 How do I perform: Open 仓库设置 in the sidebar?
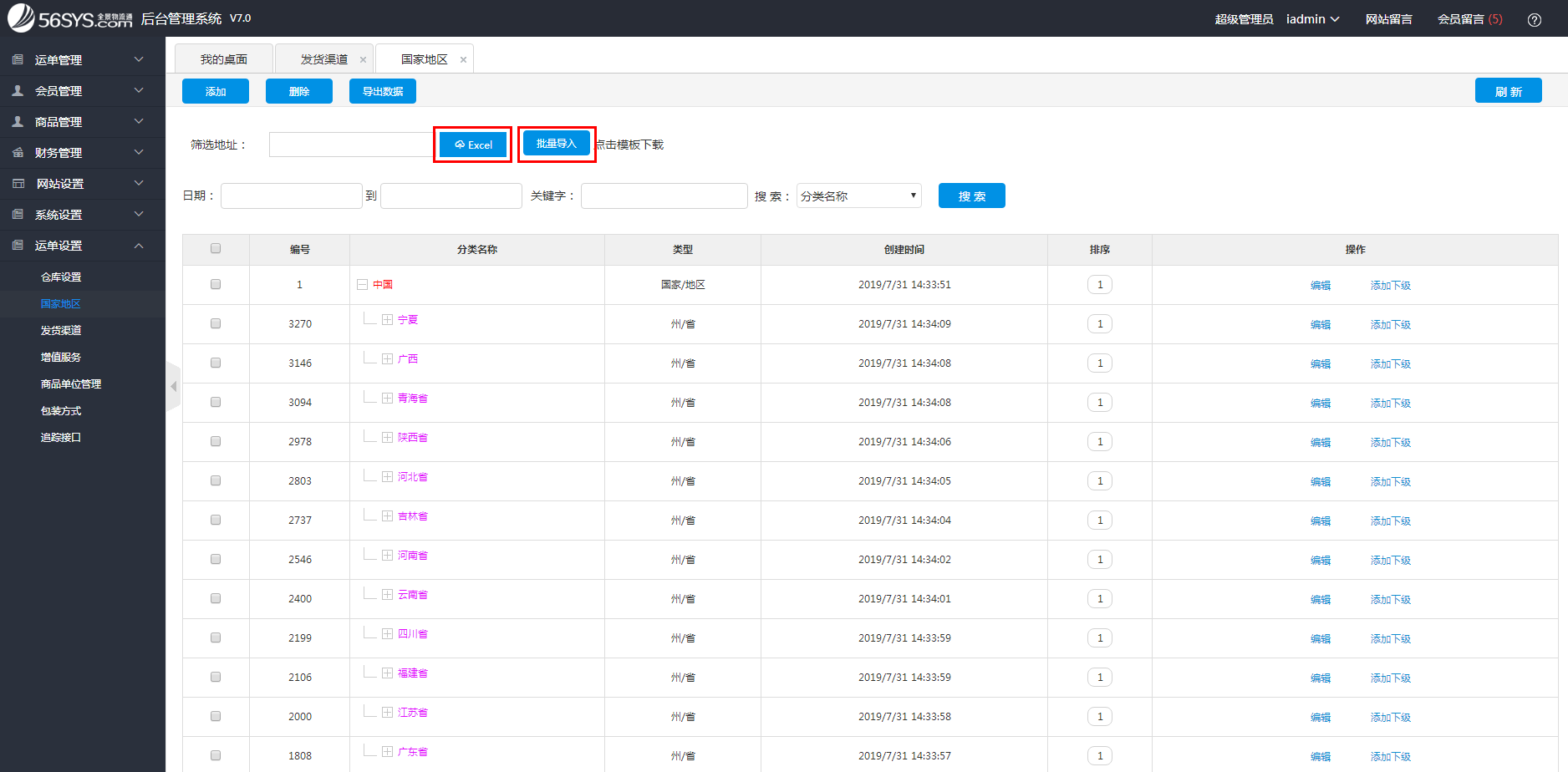tap(61, 277)
